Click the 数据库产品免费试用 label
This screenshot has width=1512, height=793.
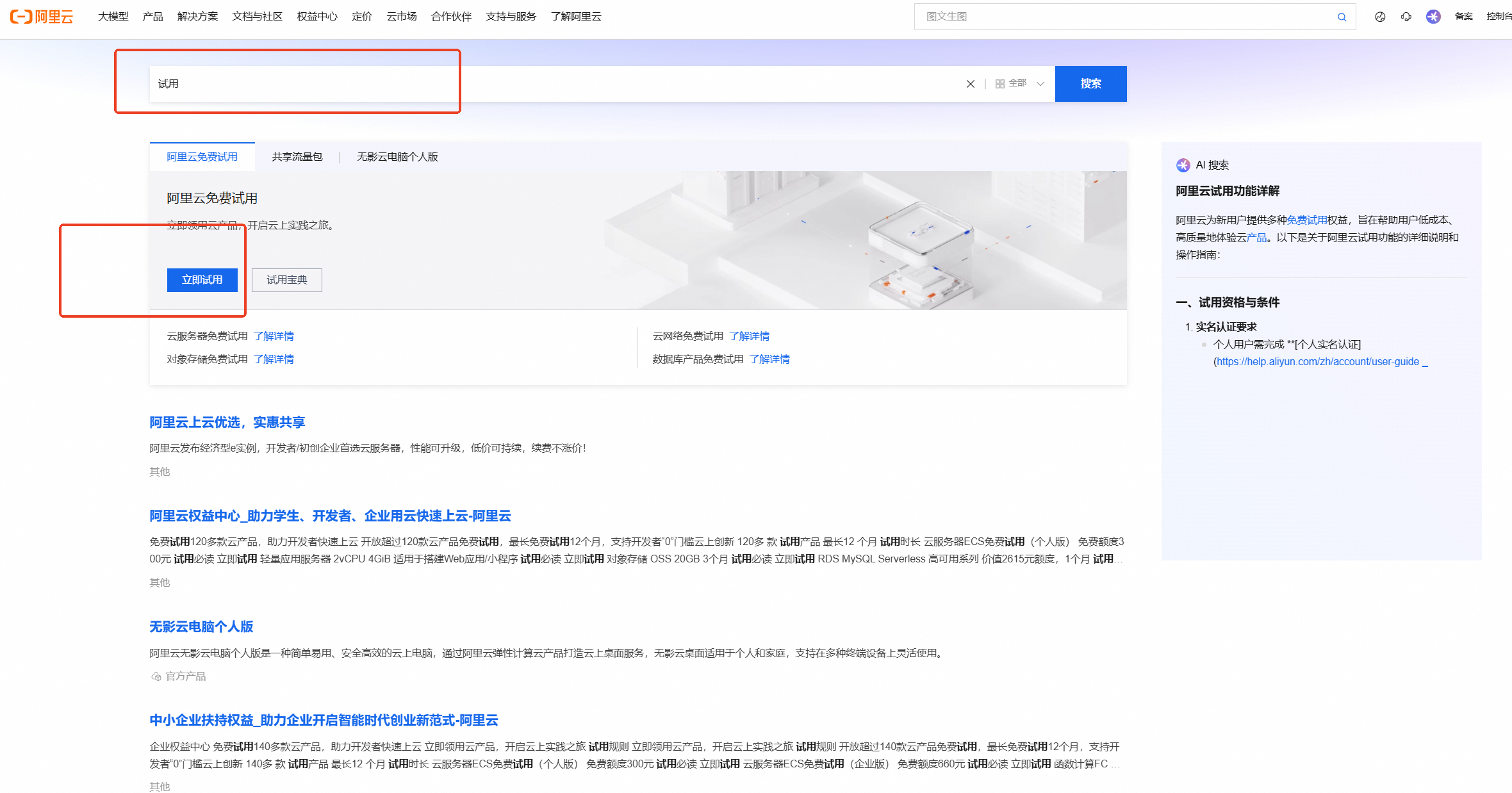click(698, 359)
